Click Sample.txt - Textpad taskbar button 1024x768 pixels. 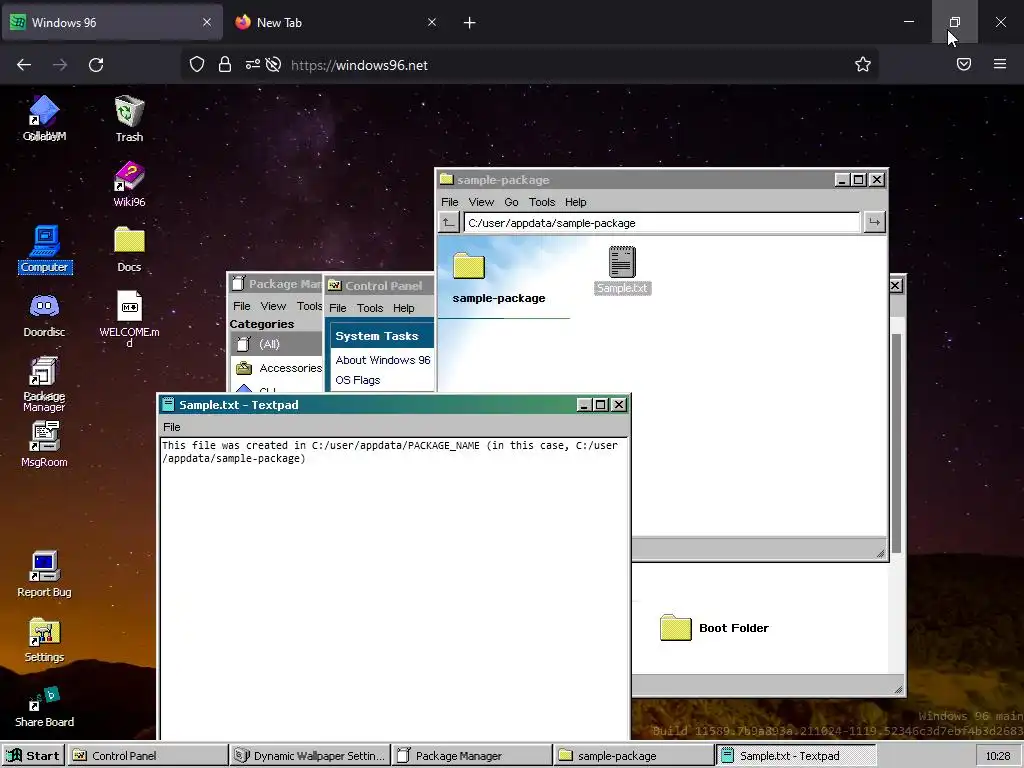pos(795,756)
